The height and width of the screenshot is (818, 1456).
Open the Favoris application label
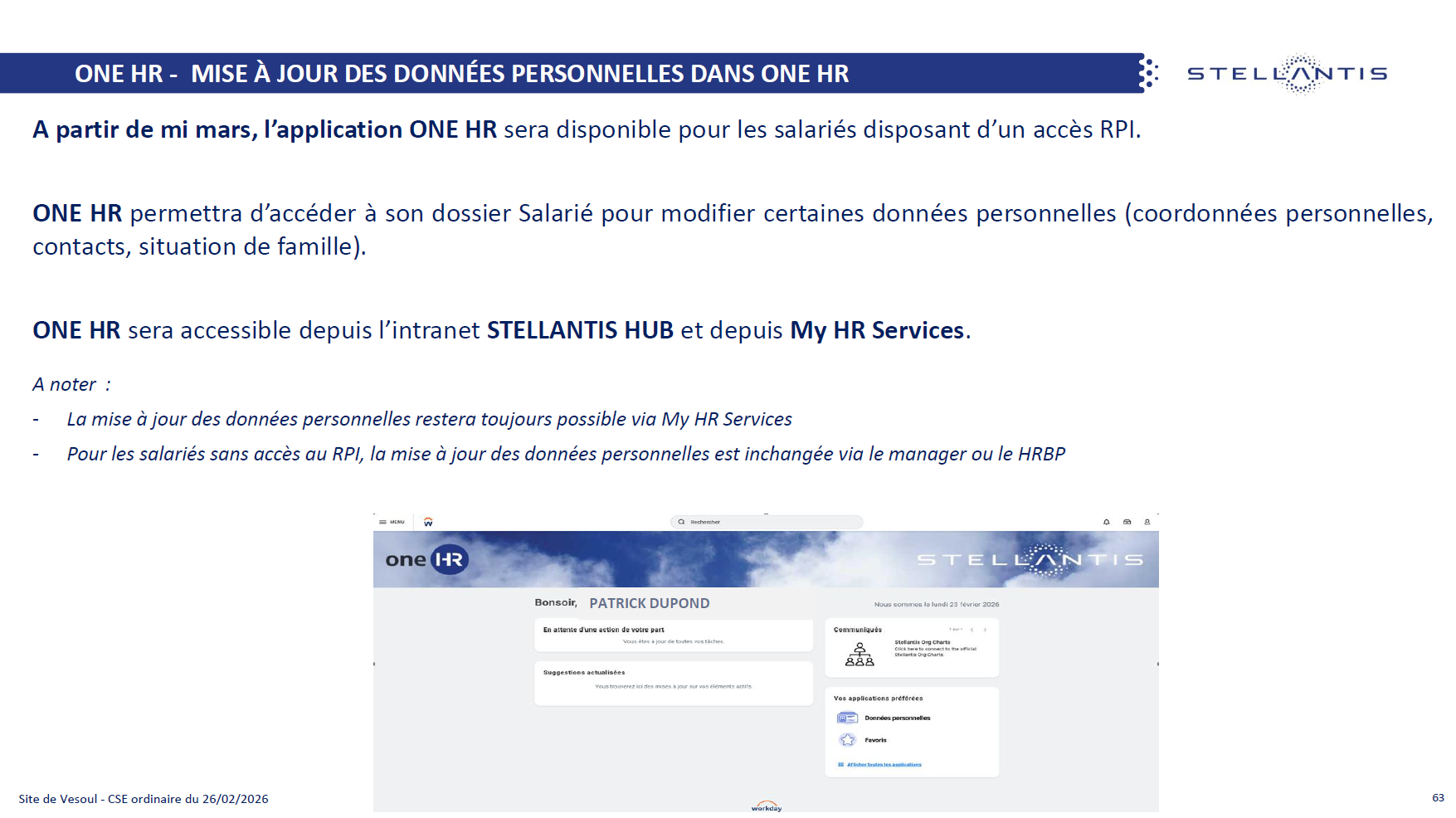[875, 740]
